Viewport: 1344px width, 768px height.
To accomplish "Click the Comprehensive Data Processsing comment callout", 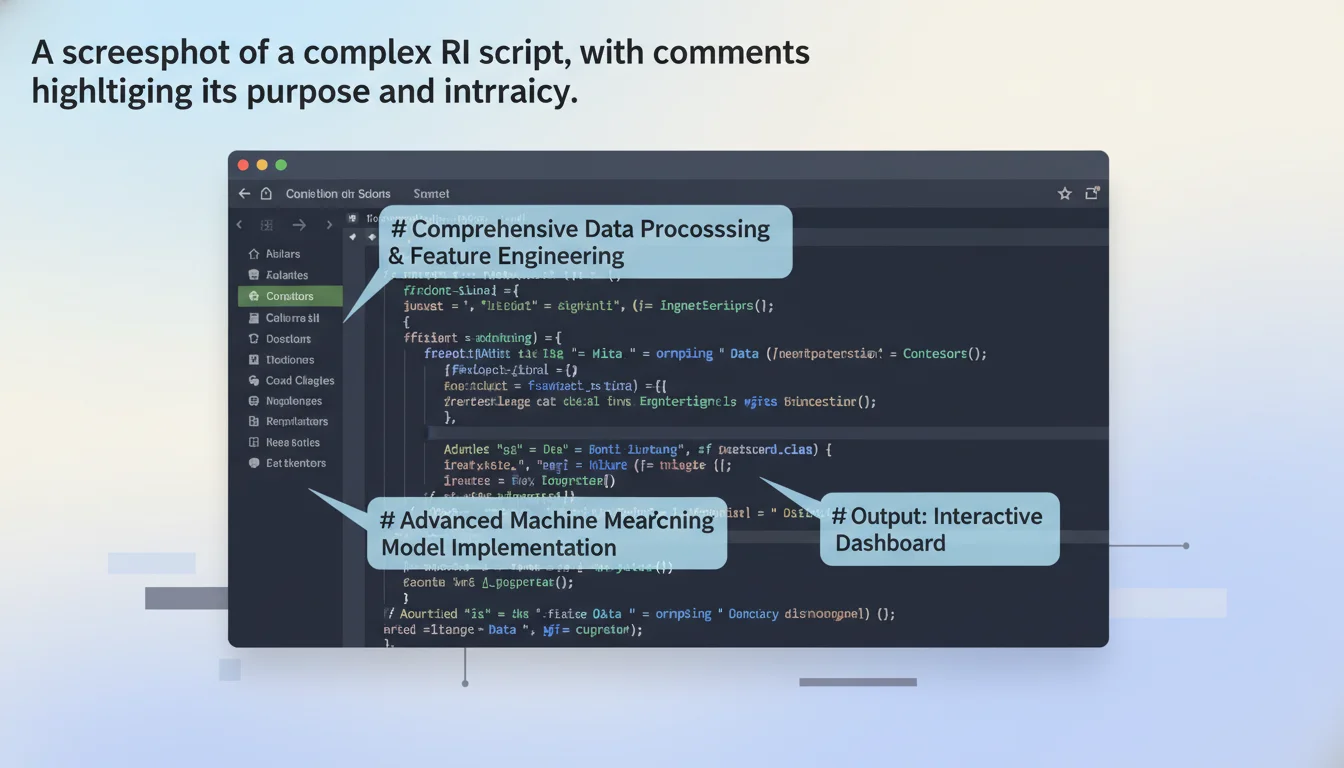I will click(x=582, y=241).
